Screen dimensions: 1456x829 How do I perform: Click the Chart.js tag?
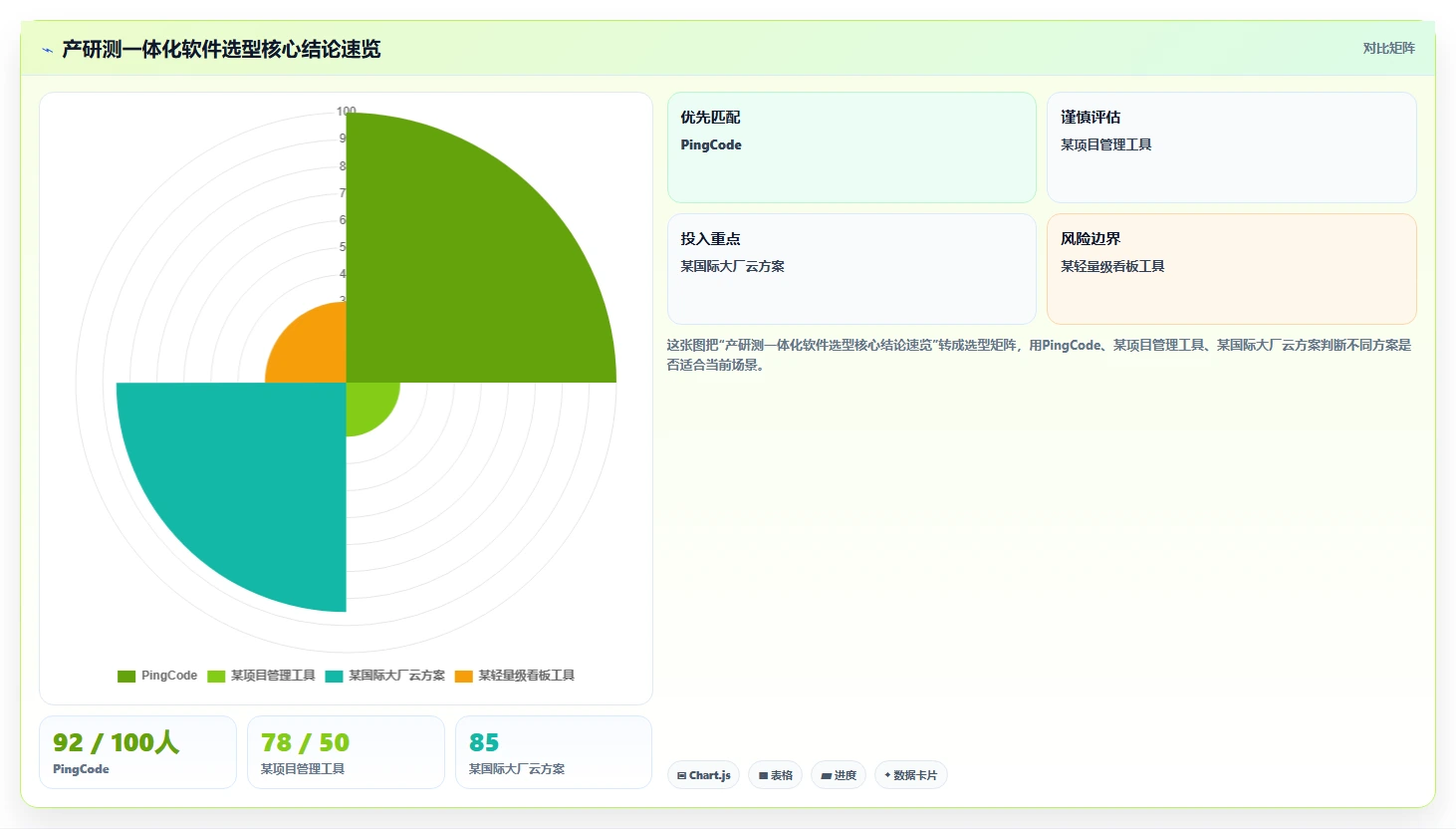pos(703,775)
